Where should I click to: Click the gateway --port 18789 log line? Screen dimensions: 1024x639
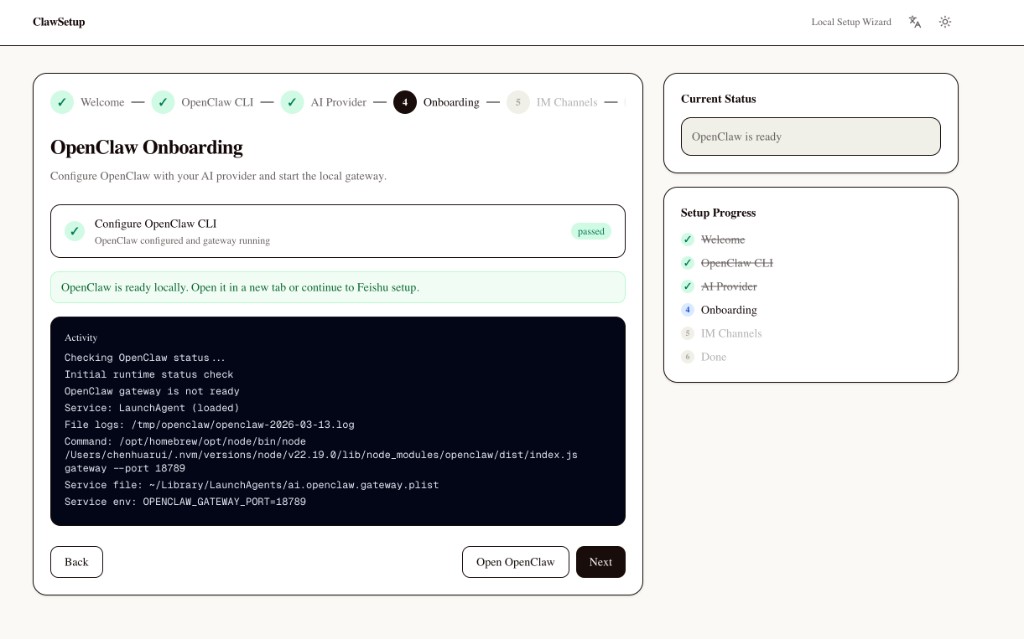[125, 468]
